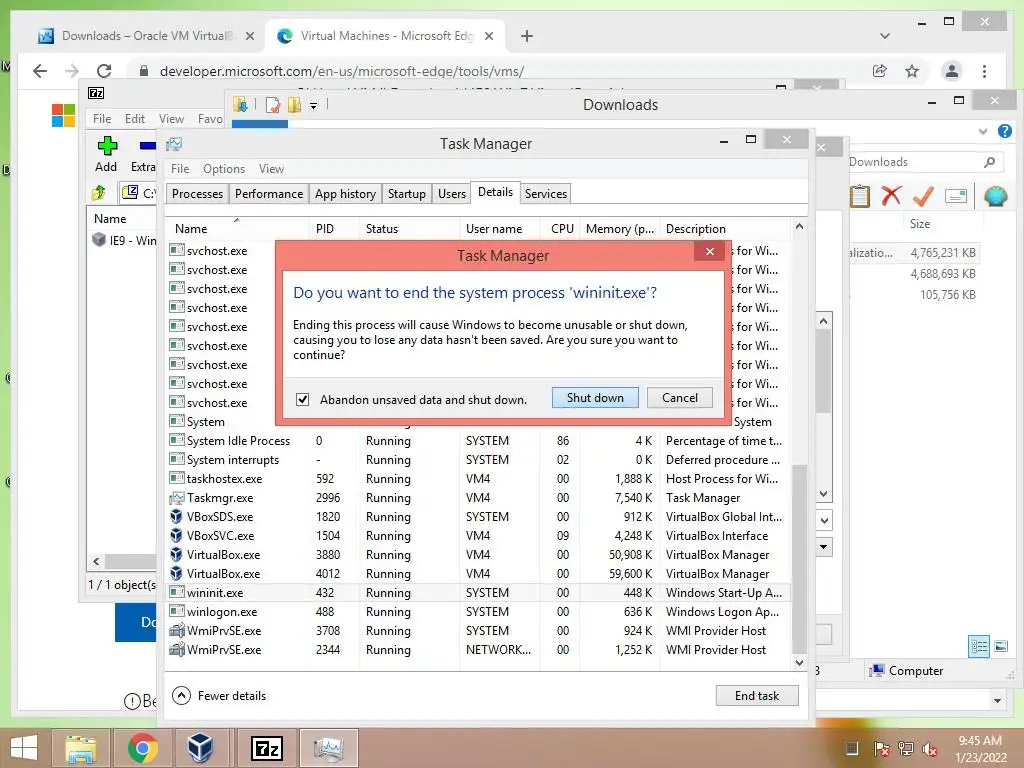Click the Paste clipboard icon in Downloads ribbon
This screenshot has height=768, width=1024.
tap(860, 195)
